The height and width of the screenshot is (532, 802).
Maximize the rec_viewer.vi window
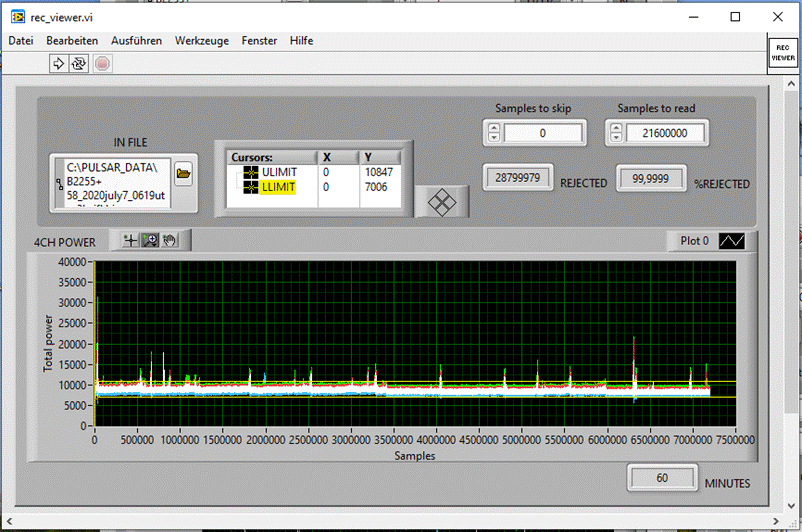[x=735, y=17]
